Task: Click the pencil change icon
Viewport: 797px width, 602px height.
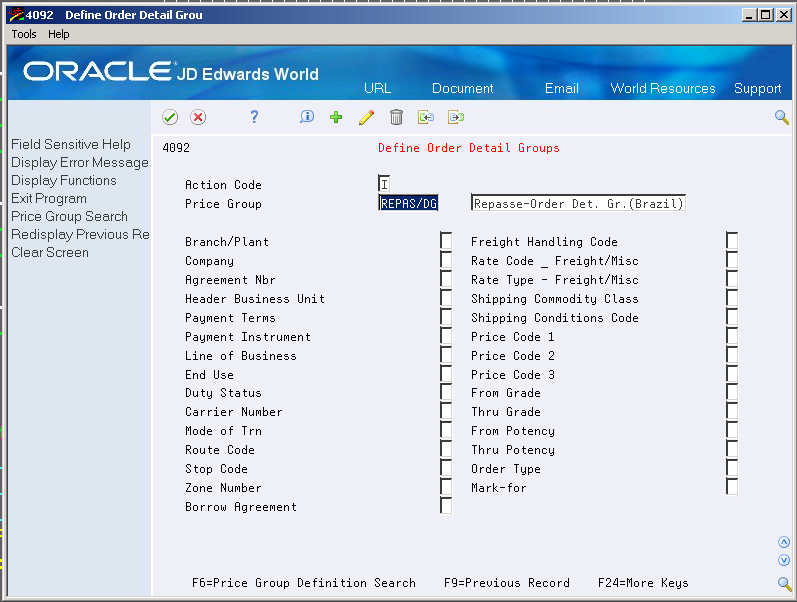Action: coord(366,117)
